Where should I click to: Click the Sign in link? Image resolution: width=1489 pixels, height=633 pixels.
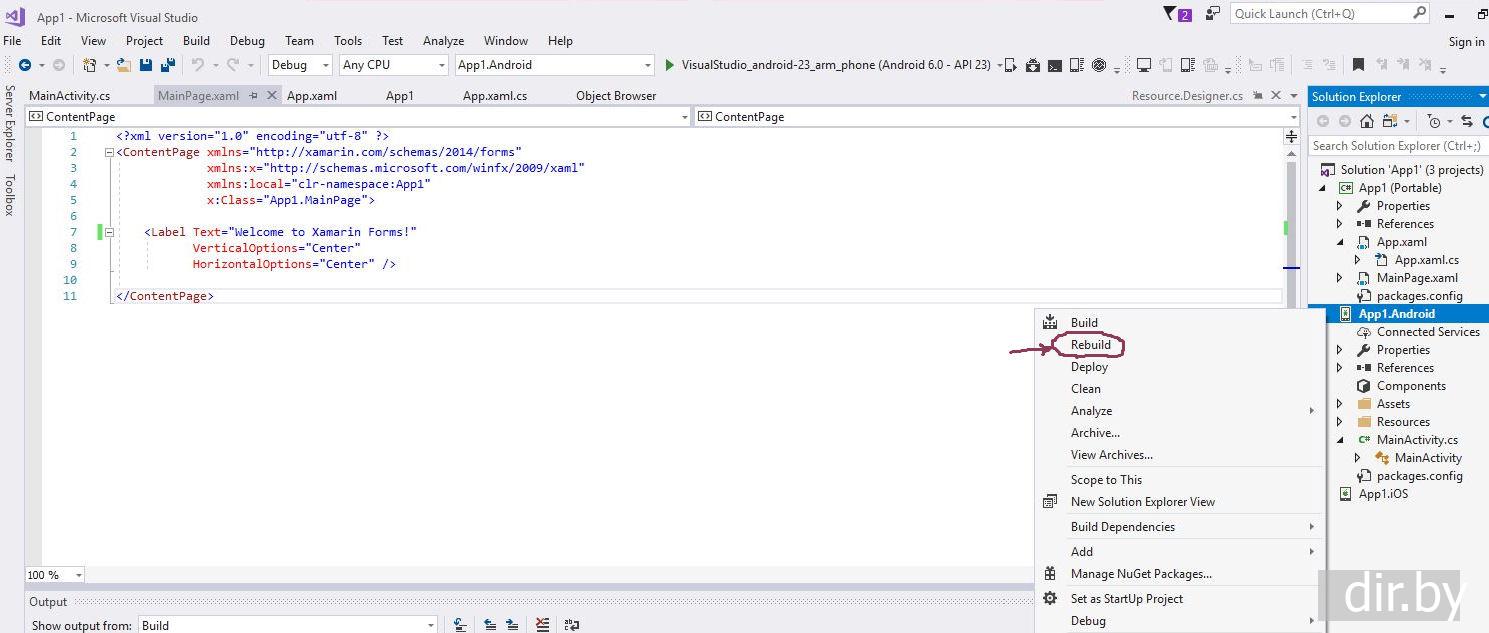[x=1466, y=42]
